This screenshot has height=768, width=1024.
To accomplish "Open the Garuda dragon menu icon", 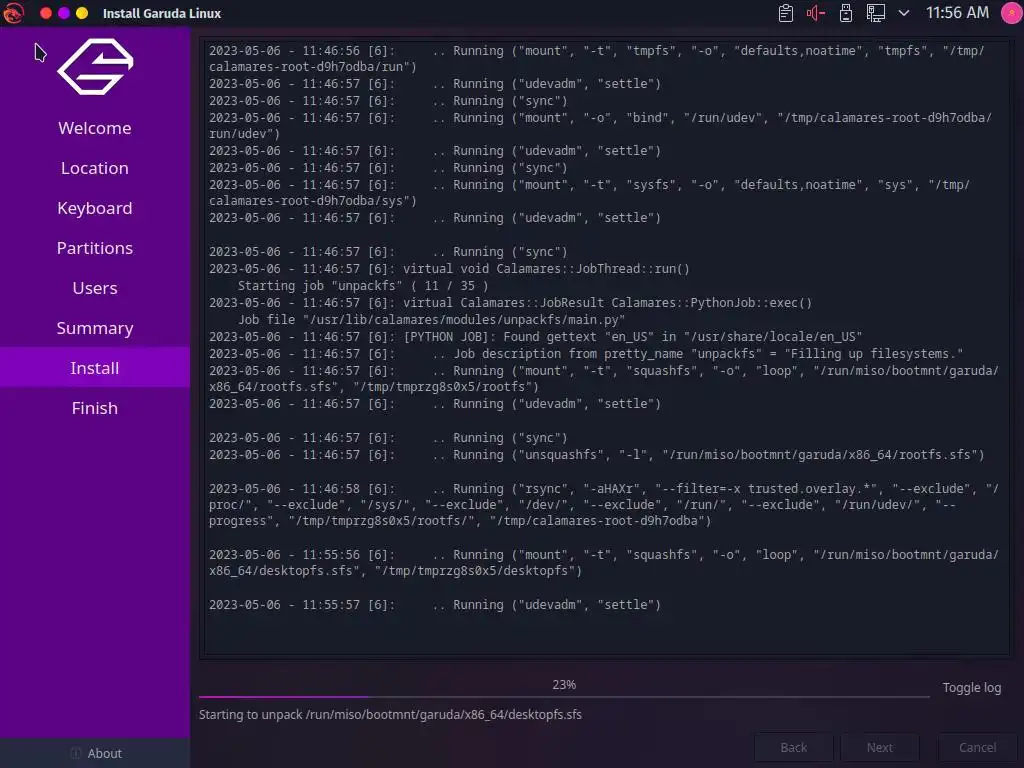I will (12, 12).
